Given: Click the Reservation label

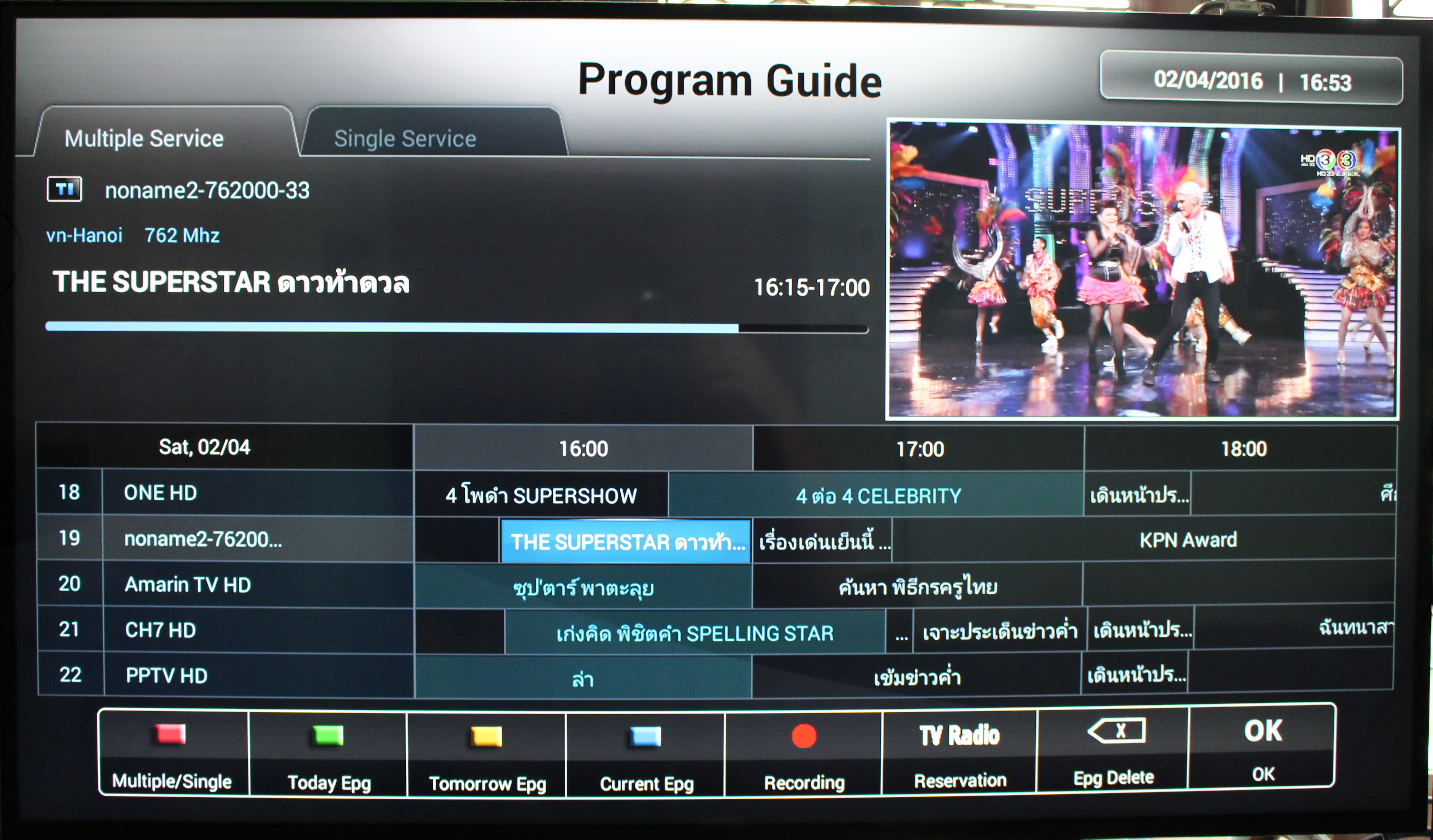Looking at the screenshot, I should click(960, 780).
